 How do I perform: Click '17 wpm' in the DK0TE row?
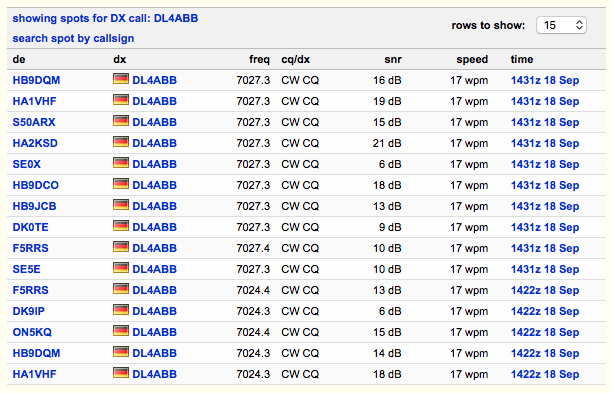(469, 227)
